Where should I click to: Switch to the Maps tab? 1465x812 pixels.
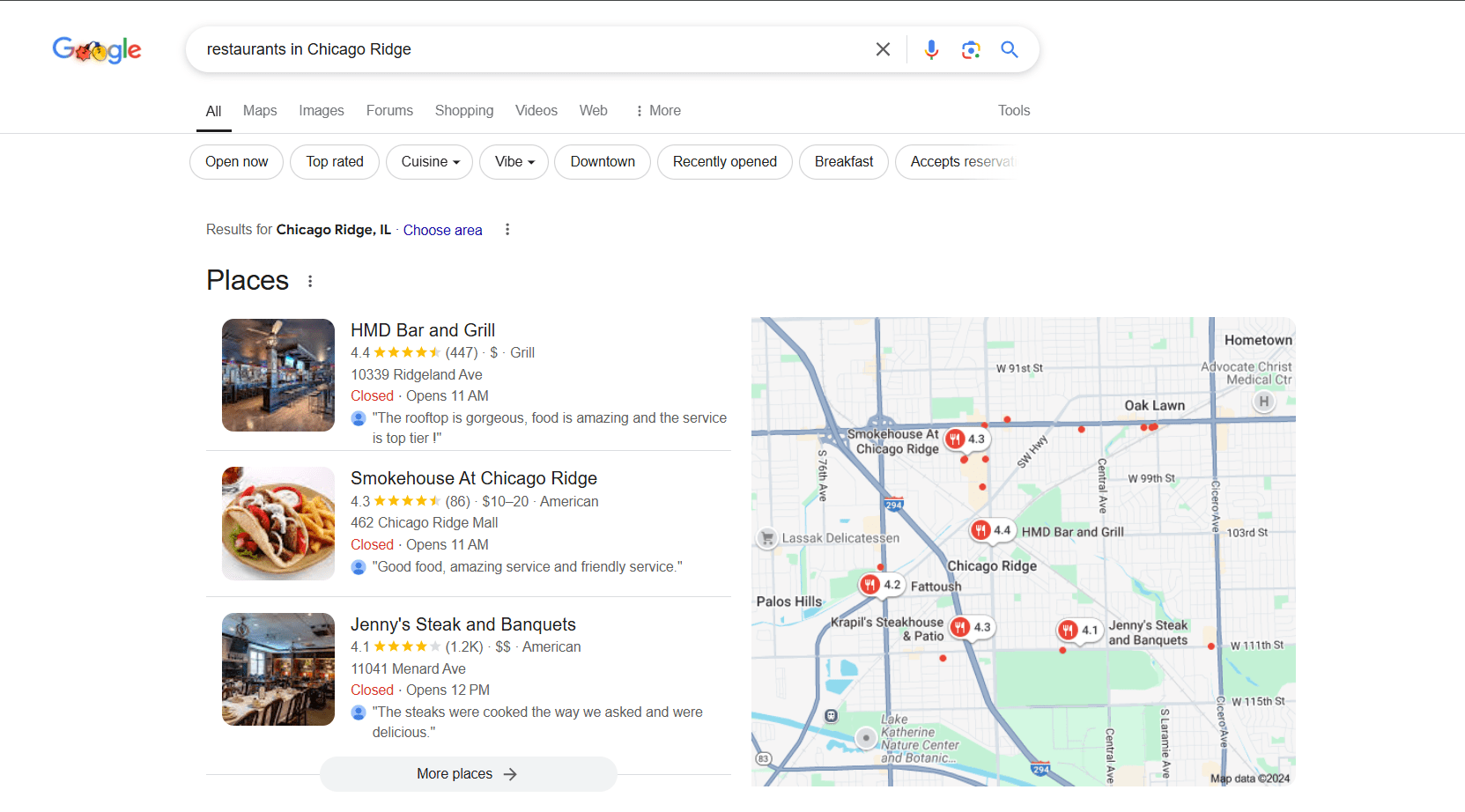pyautogui.click(x=260, y=111)
